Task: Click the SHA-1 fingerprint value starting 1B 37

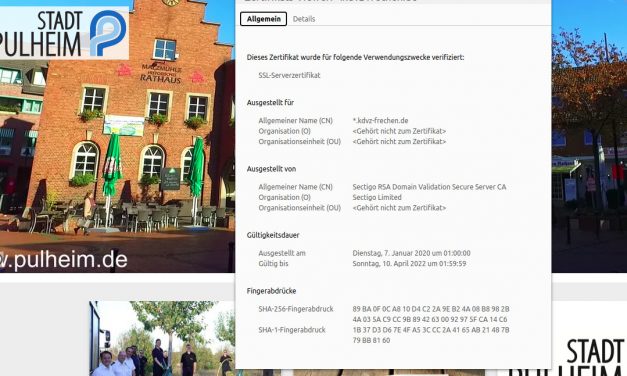Action: click(x=431, y=335)
